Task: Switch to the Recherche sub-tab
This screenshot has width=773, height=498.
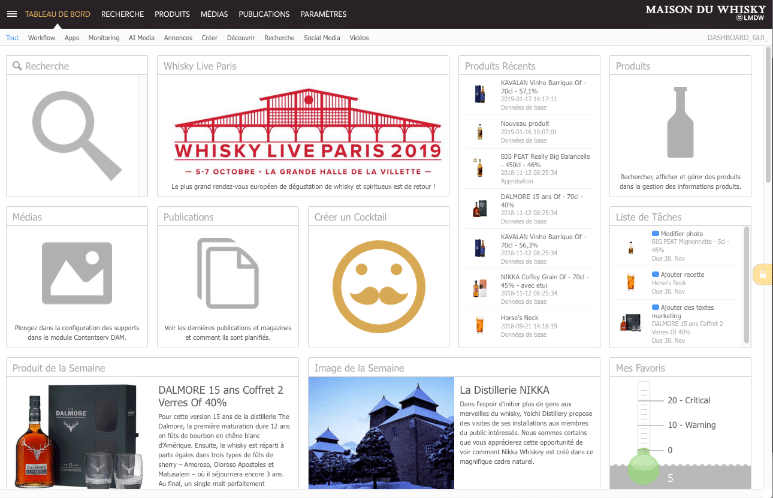Action: [279, 37]
